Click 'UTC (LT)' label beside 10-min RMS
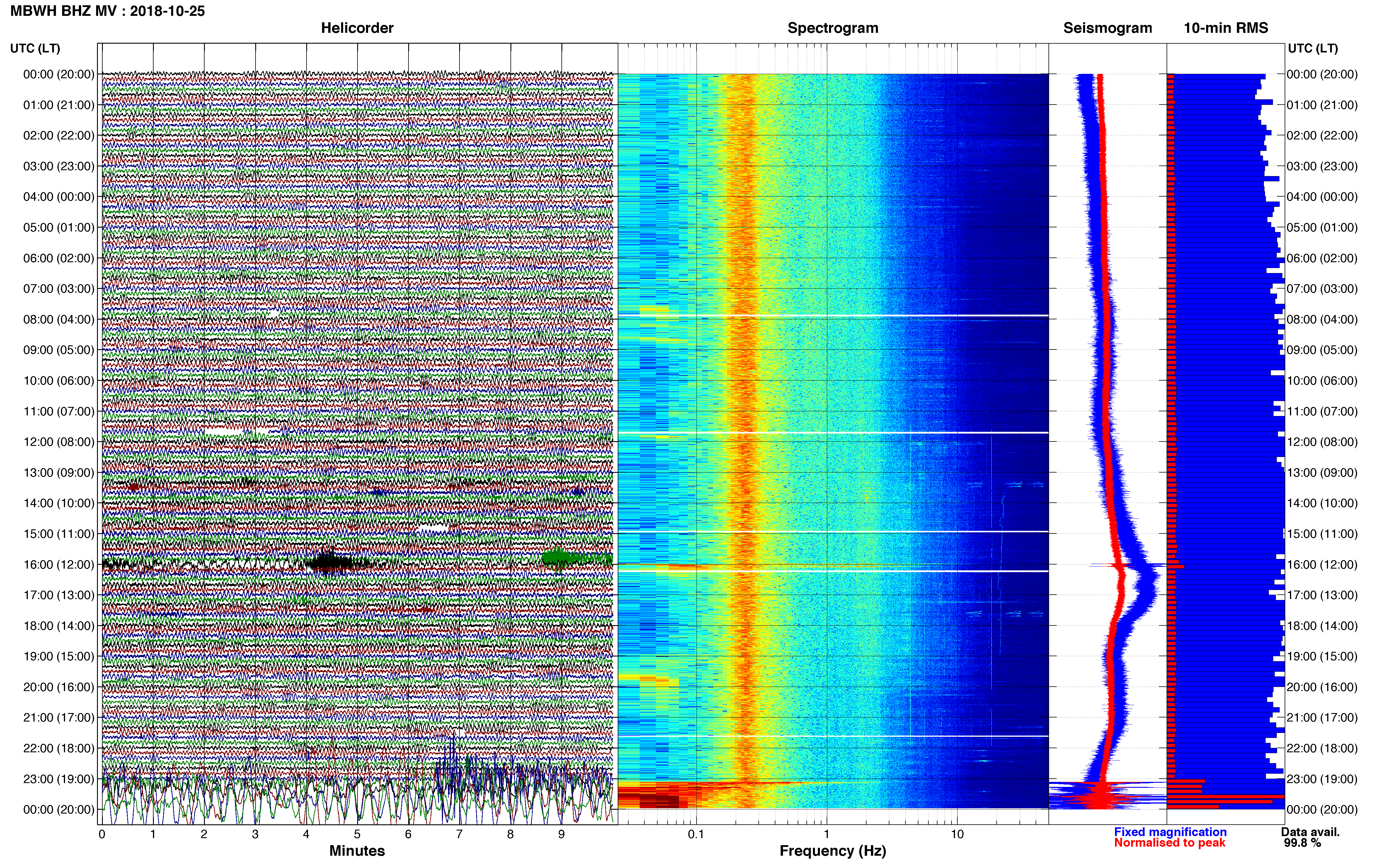This screenshot has width=1389, height=868. pos(1313,48)
